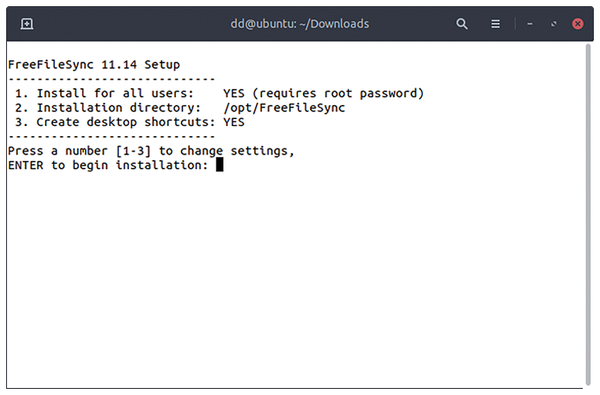Click the Create desktop shortcuts option line
Viewport: 600px width, 395px height.
tap(130, 122)
